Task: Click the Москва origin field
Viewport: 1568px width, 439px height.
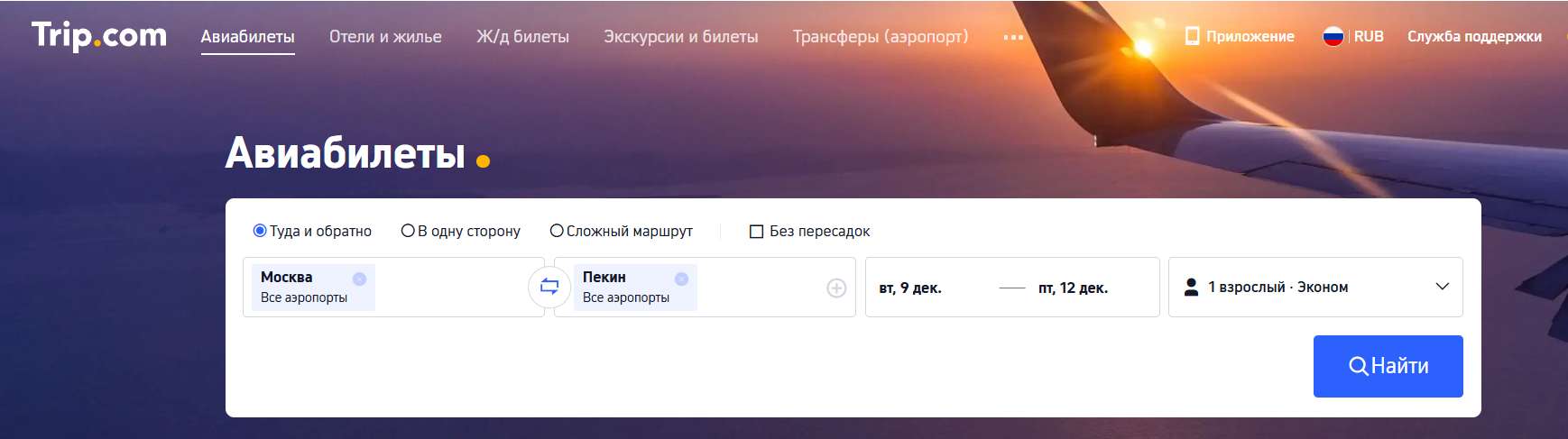Action: click(393, 287)
